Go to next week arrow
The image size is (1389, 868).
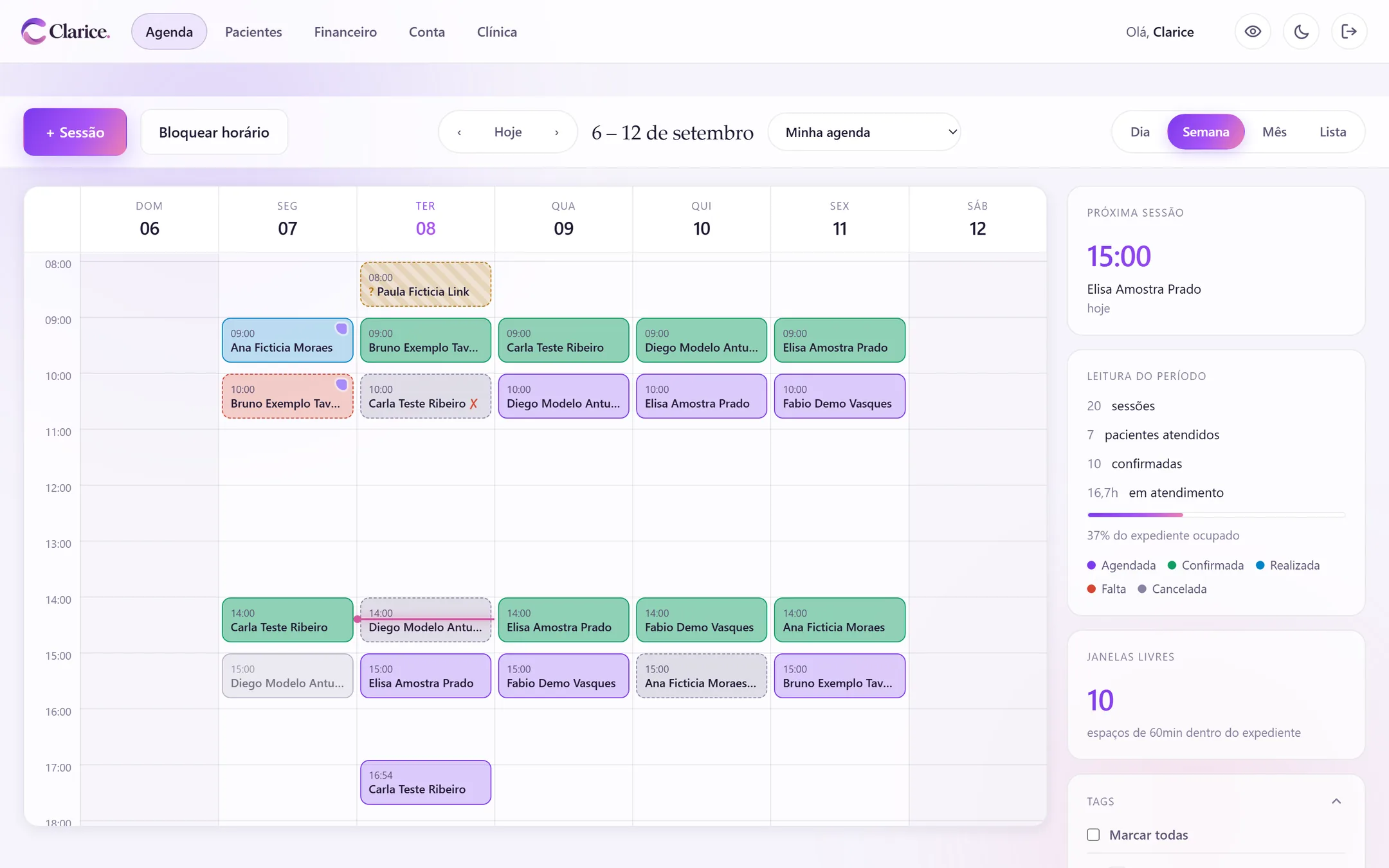point(557,132)
